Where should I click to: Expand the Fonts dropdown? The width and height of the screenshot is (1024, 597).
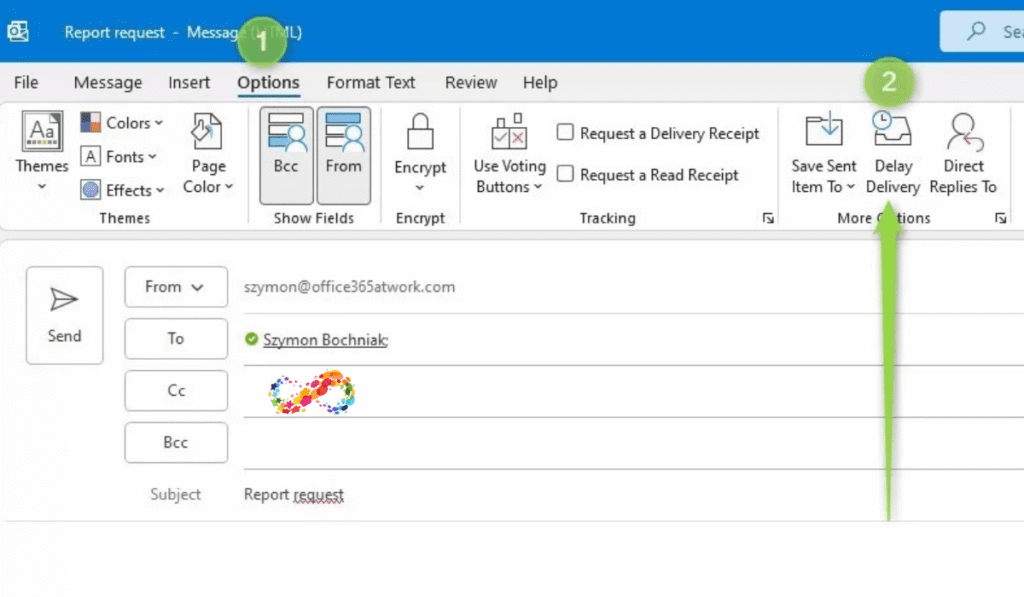pos(120,157)
